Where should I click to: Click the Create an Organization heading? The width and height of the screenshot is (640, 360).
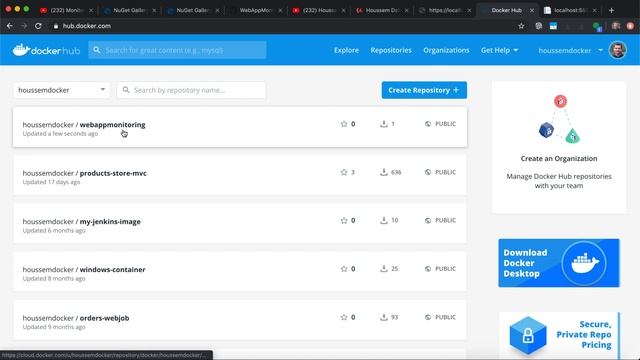[559, 158]
